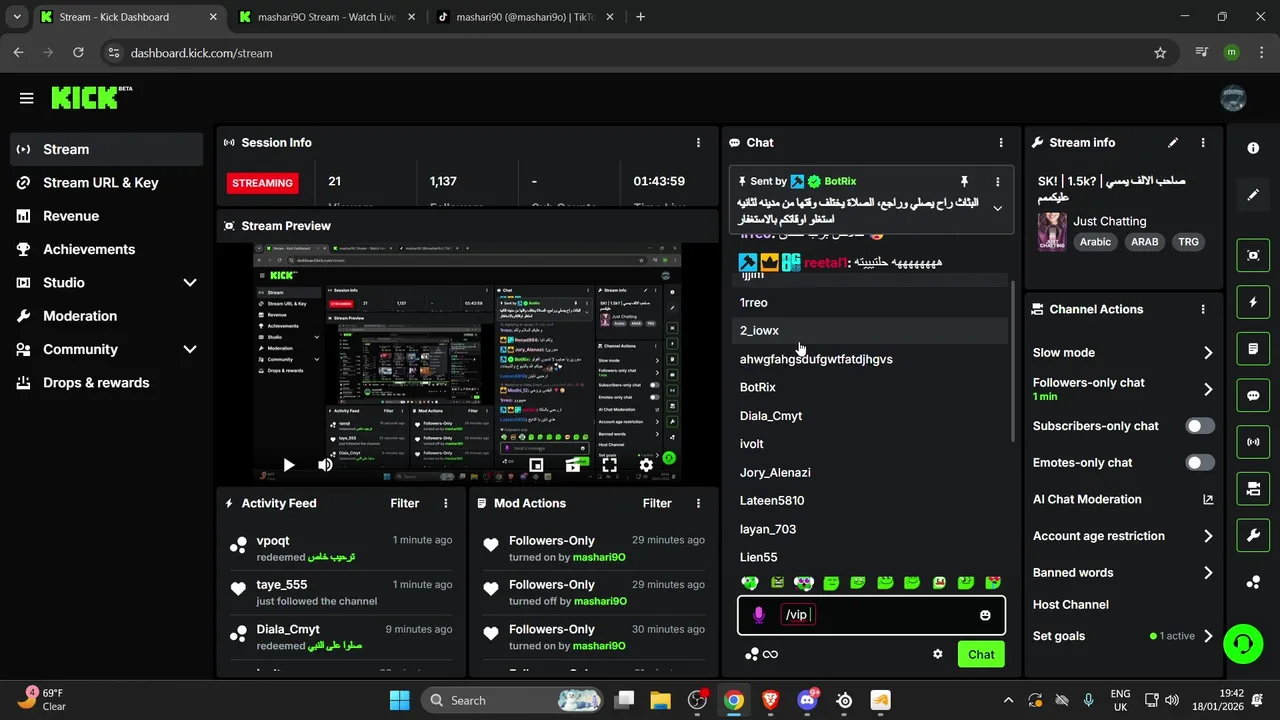Click the lightning bolt icon in right sidebar
1280x720 pixels.
point(1253,301)
